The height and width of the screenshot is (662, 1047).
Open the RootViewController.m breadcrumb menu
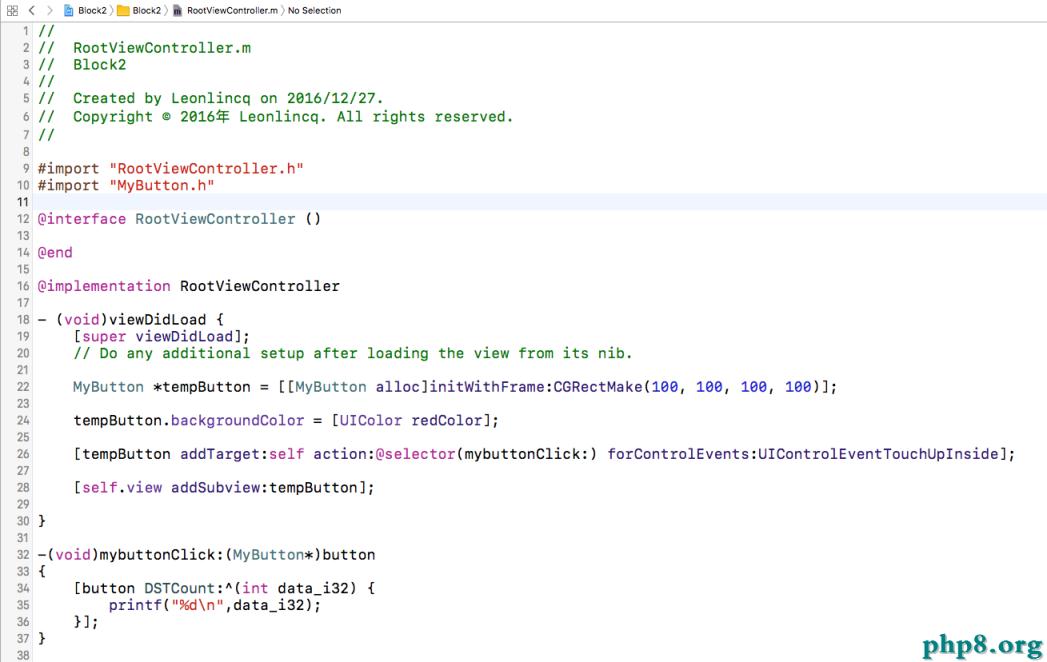(232, 10)
